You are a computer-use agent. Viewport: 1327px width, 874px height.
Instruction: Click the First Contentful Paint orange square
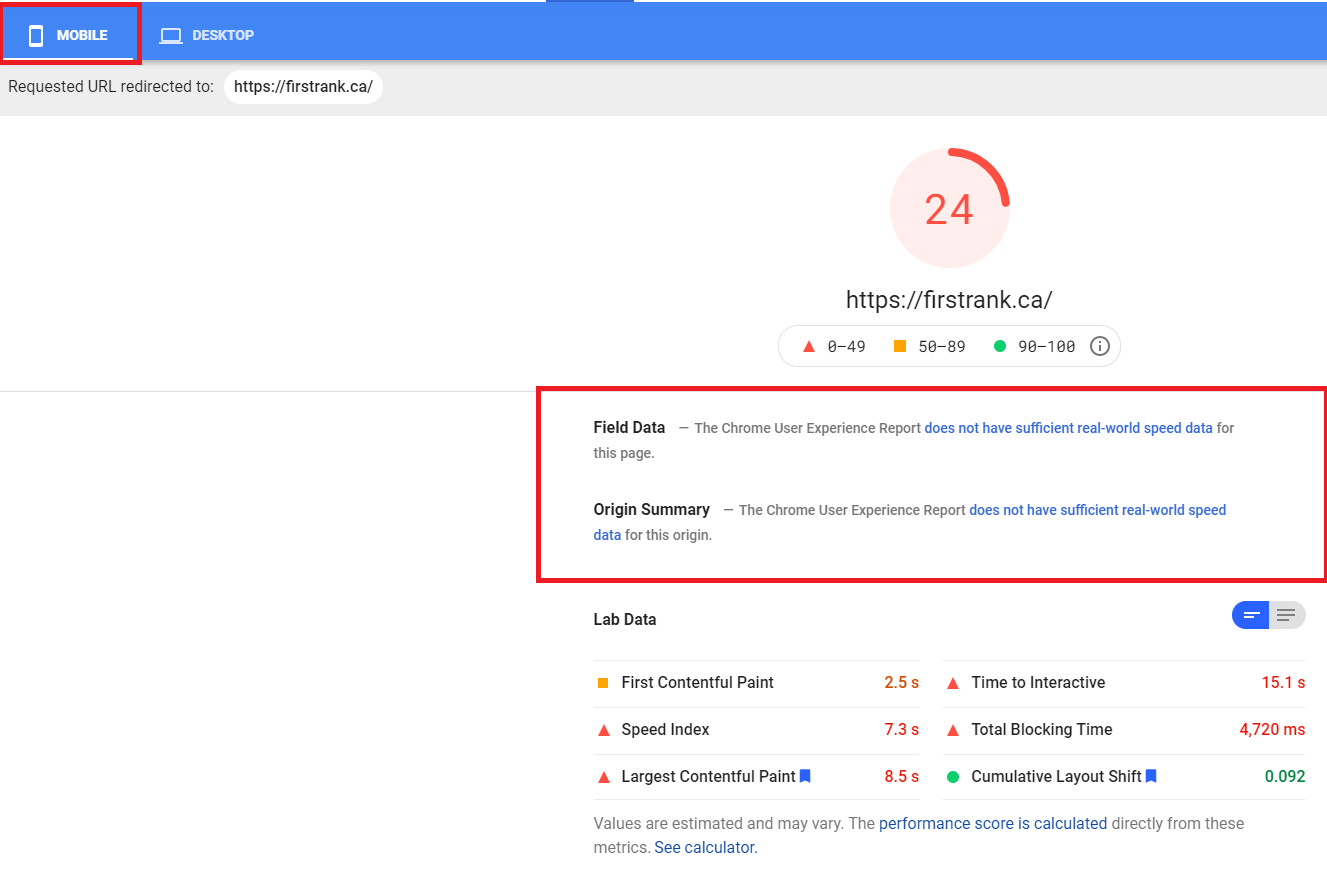pos(603,683)
